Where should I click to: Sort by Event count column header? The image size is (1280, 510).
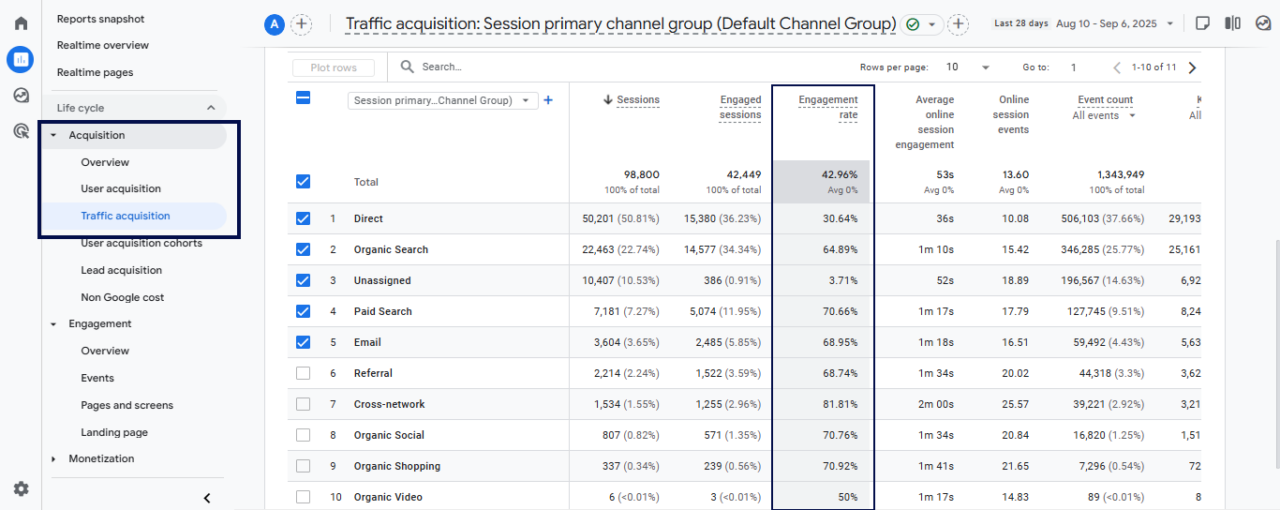point(1105,100)
